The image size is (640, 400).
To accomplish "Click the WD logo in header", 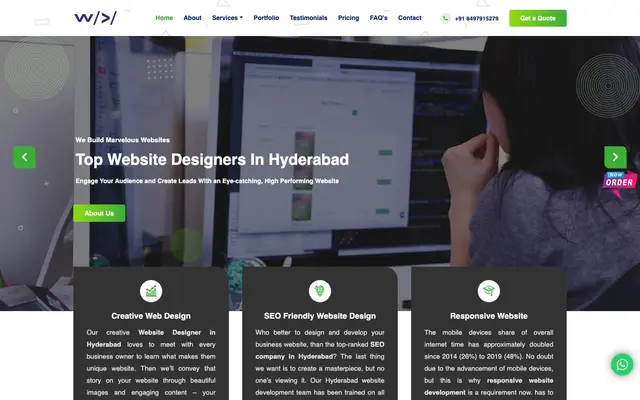I will (96, 18).
